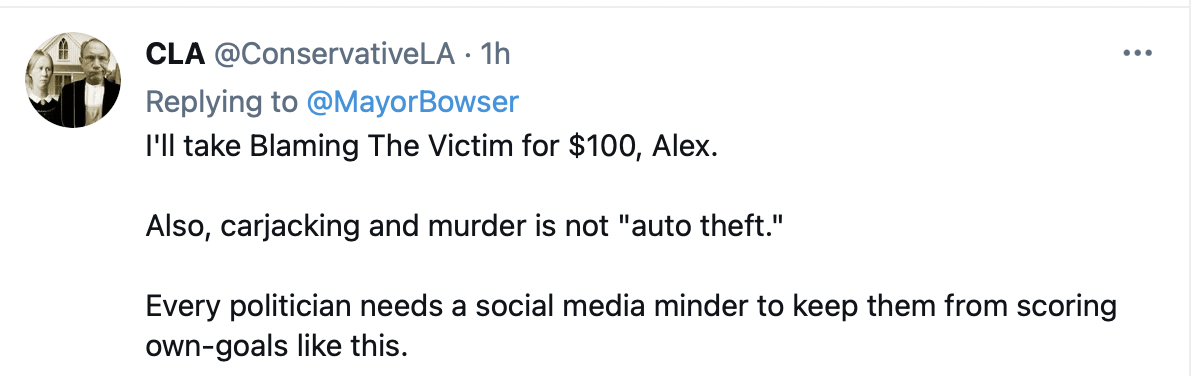This screenshot has height=376, width=1198.
Task: Click the American Gothic profile avatar
Action: 73,80
